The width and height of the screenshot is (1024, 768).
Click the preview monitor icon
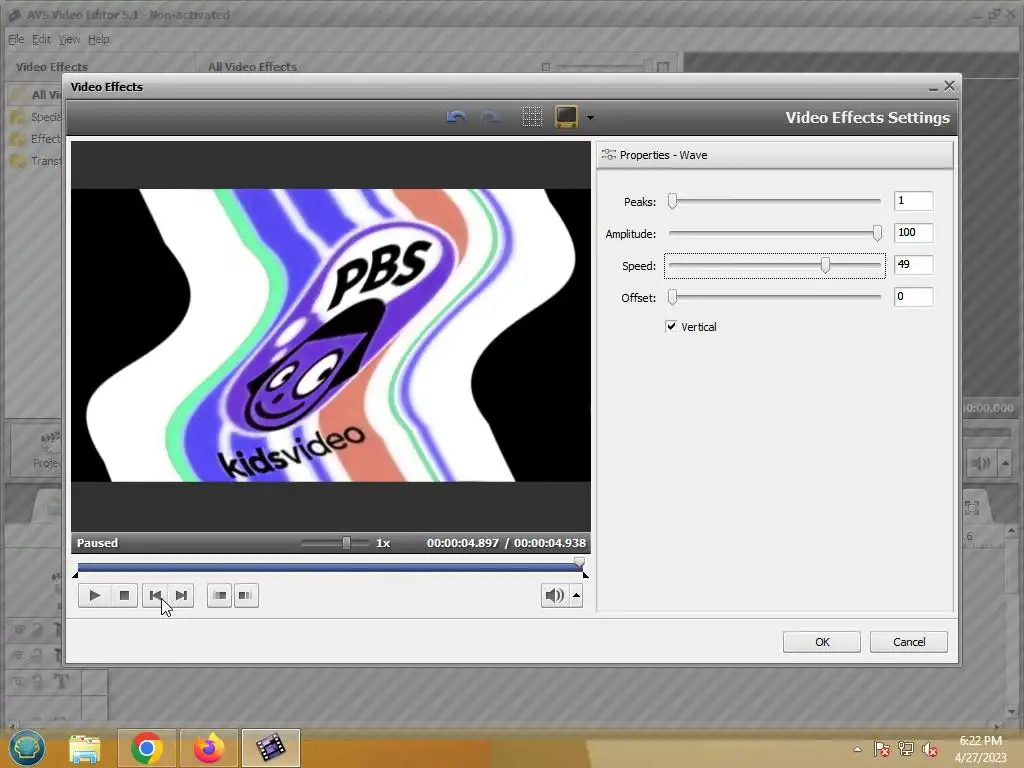(566, 117)
